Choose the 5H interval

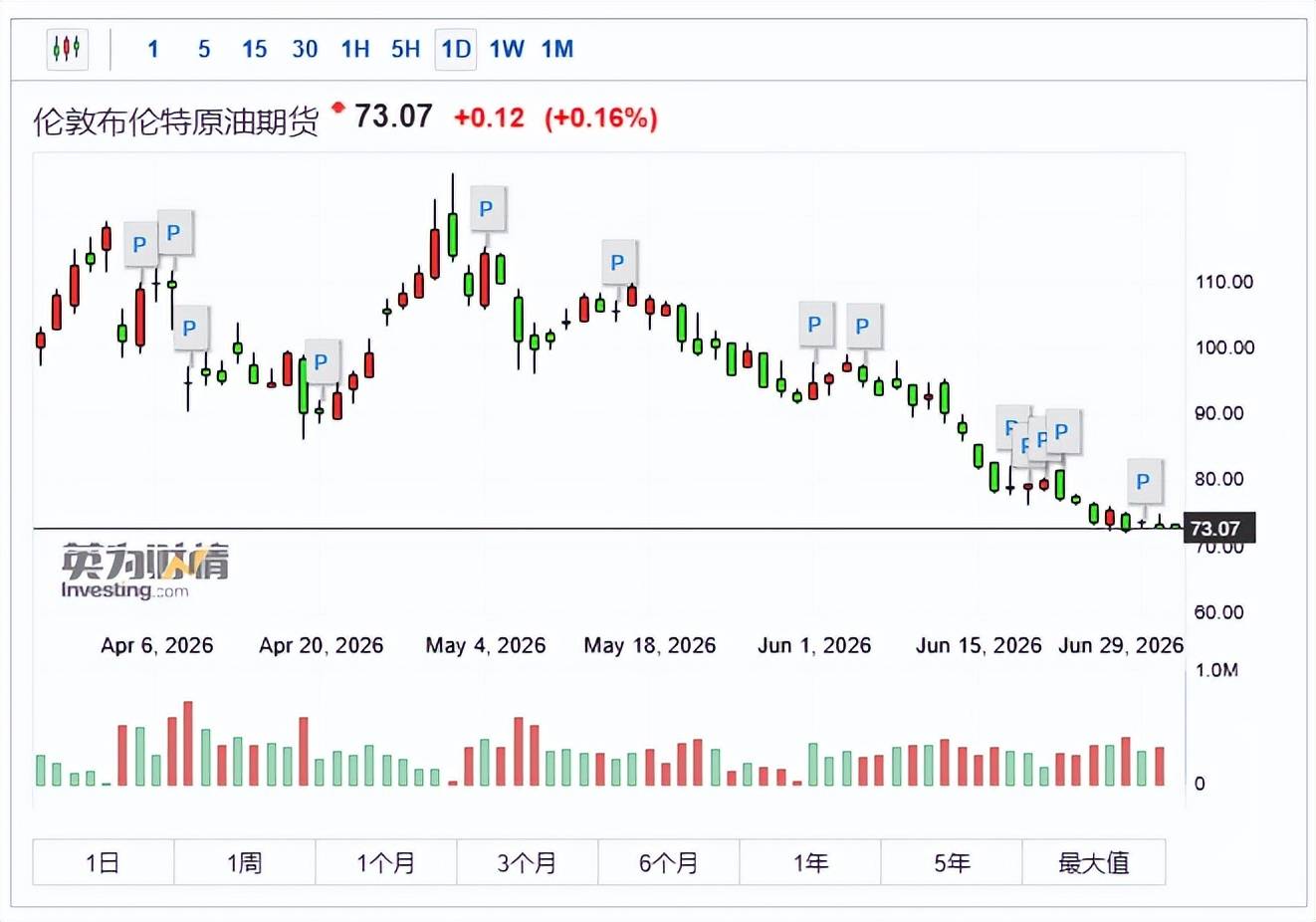pyautogui.click(x=405, y=49)
